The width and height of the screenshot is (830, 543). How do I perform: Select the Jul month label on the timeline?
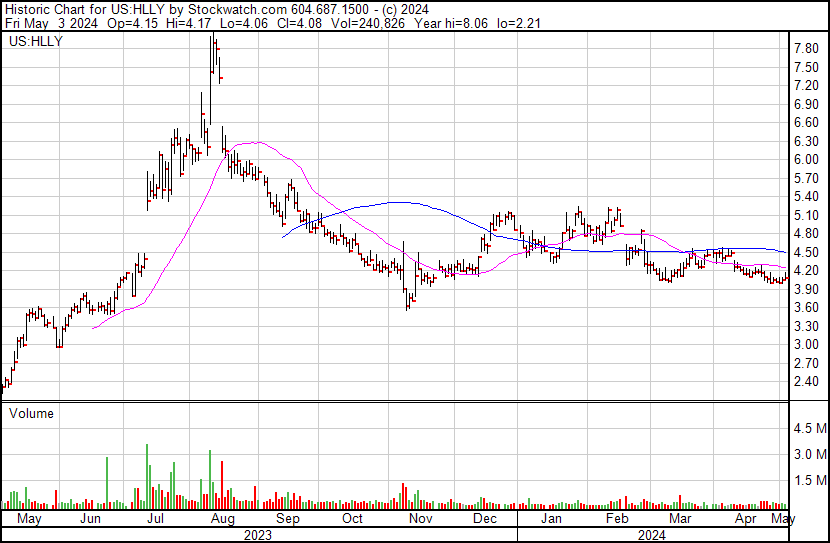coord(156,520)
